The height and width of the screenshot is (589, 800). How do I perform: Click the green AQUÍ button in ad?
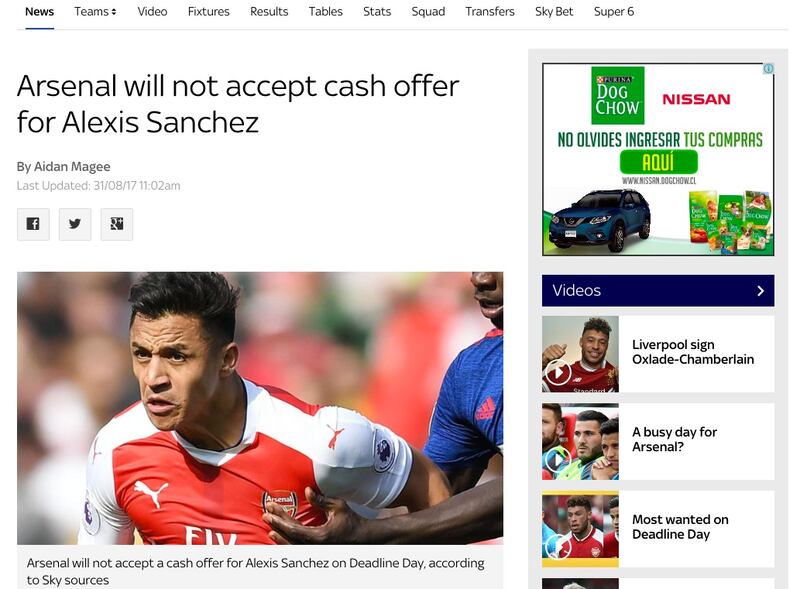(658, 162)
